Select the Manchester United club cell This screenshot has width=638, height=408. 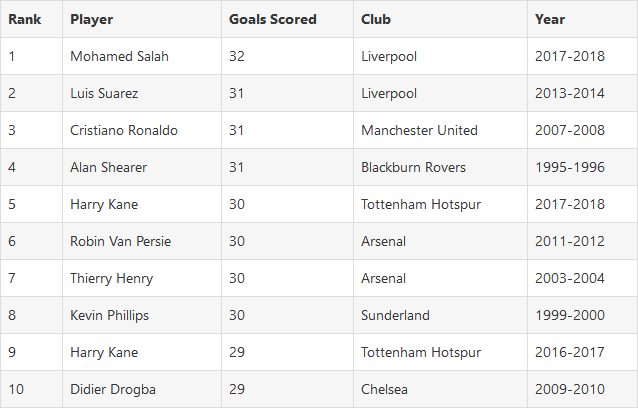(419, 130)
